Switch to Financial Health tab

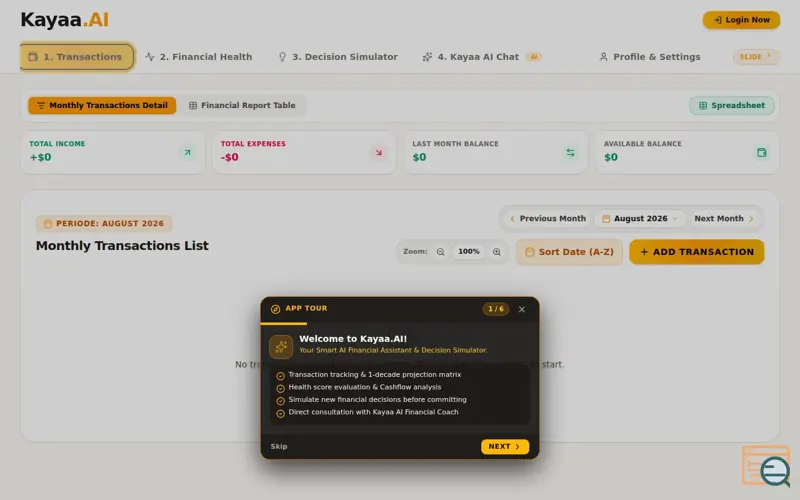[199, 57]
